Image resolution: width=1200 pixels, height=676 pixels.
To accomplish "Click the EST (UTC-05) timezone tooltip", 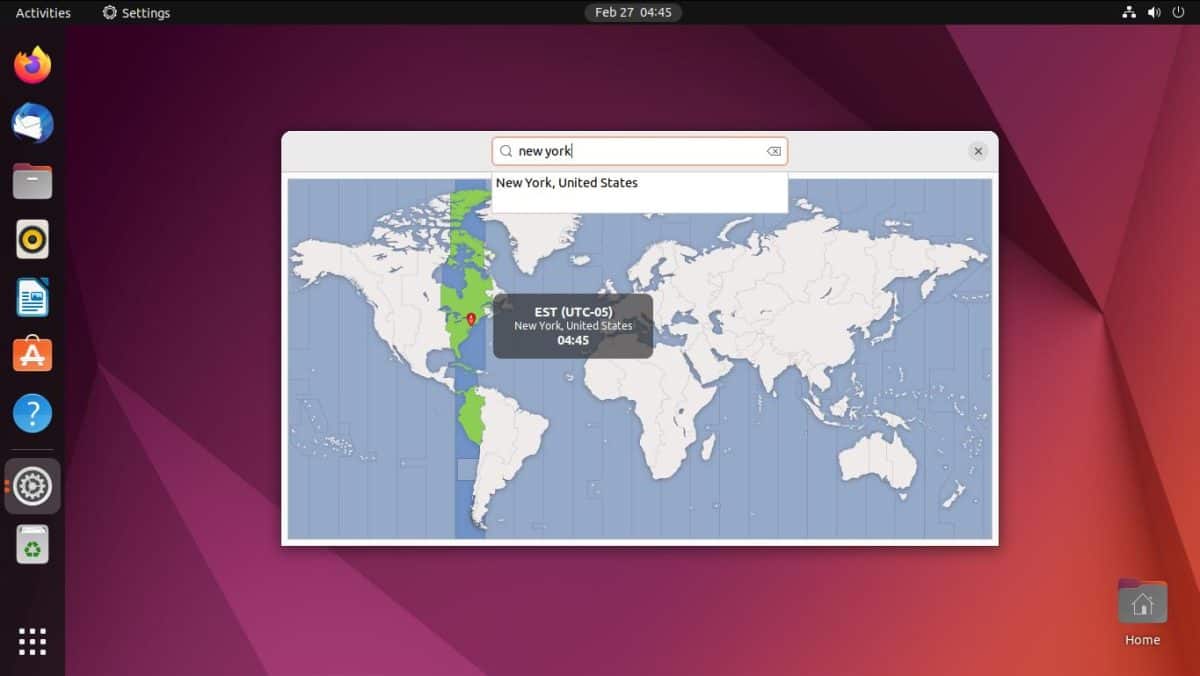I will click(572, 325).
